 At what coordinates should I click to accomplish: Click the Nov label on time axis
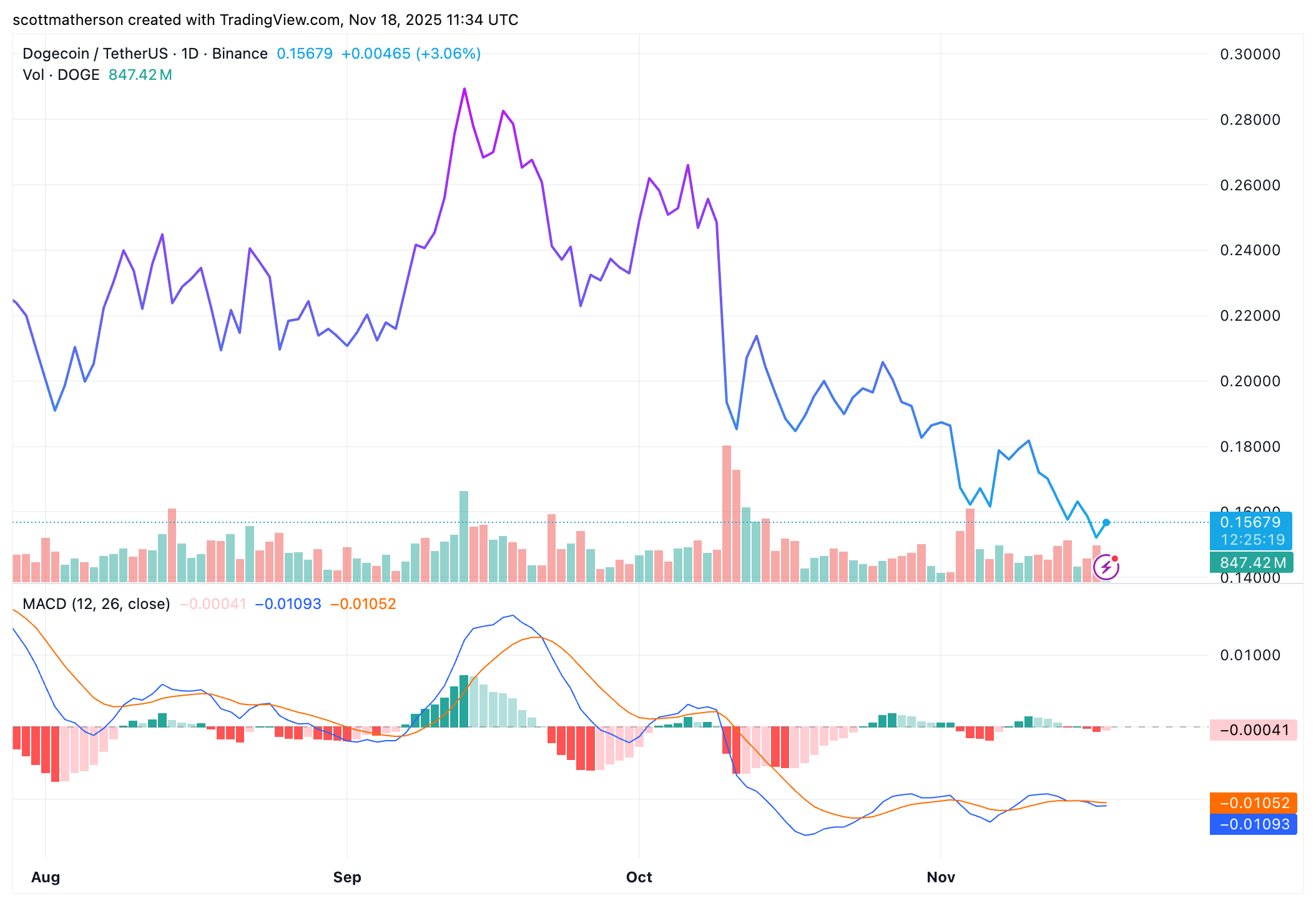tap(941, 877)
